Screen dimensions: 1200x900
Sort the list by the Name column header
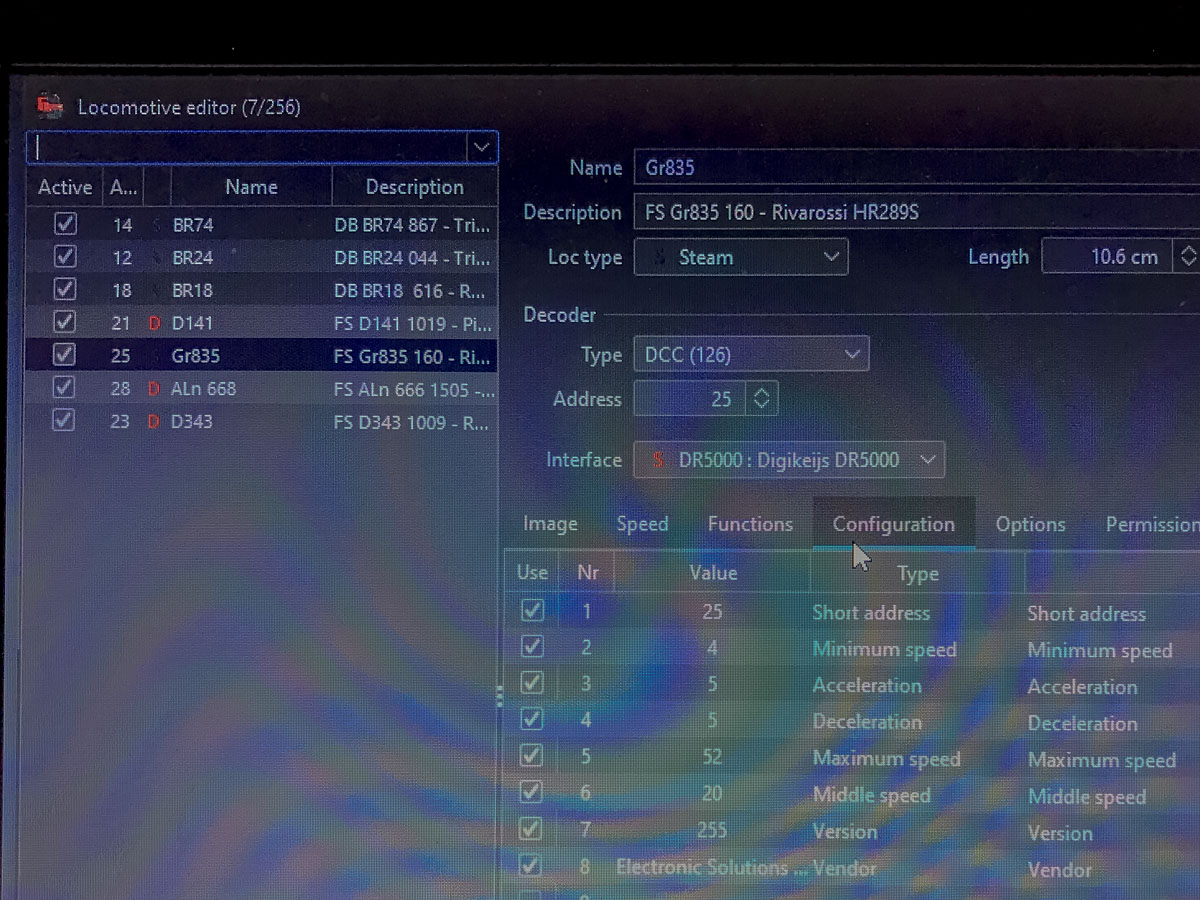pos(251,187)
